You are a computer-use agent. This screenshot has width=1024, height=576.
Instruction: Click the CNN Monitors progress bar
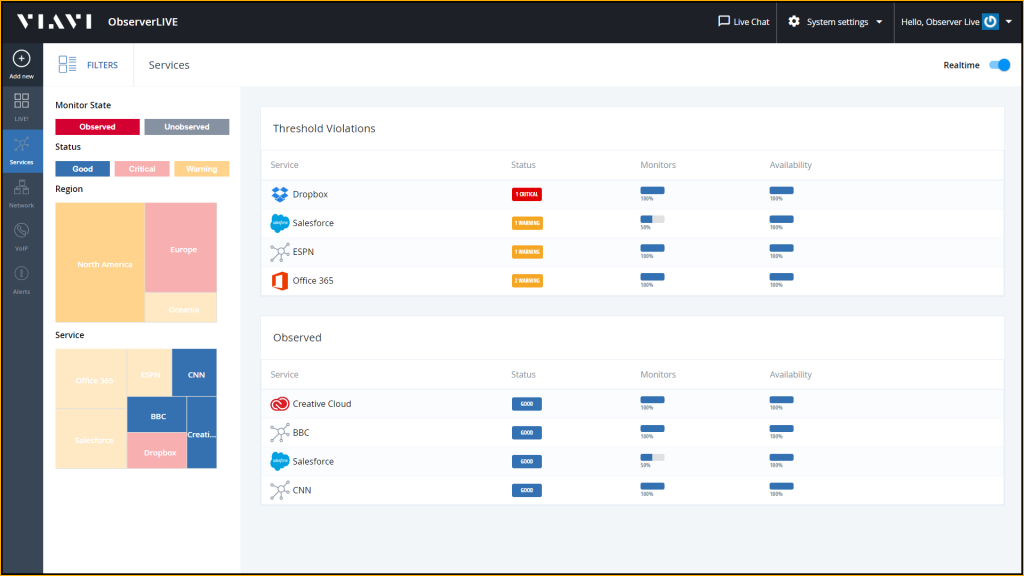pos(652,487)
